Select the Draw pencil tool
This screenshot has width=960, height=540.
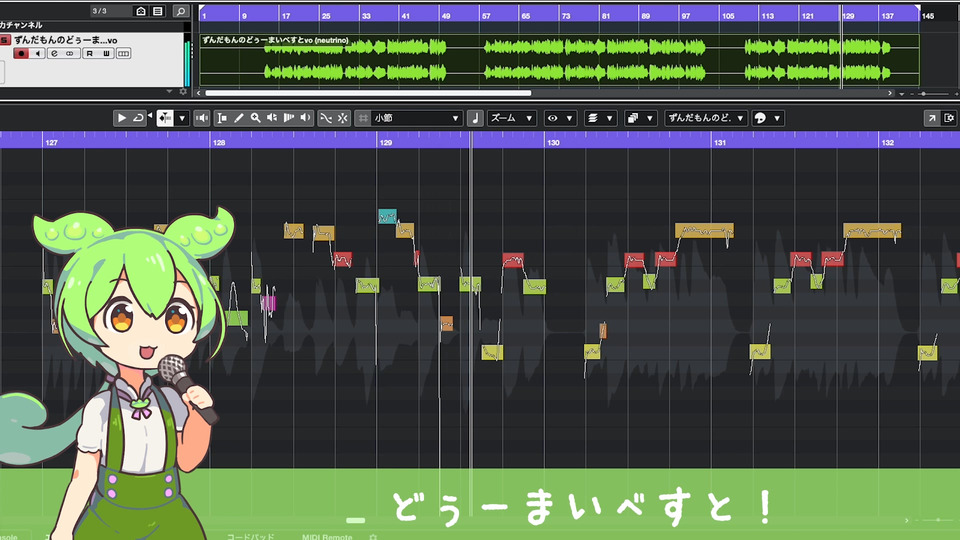(239, 118)
